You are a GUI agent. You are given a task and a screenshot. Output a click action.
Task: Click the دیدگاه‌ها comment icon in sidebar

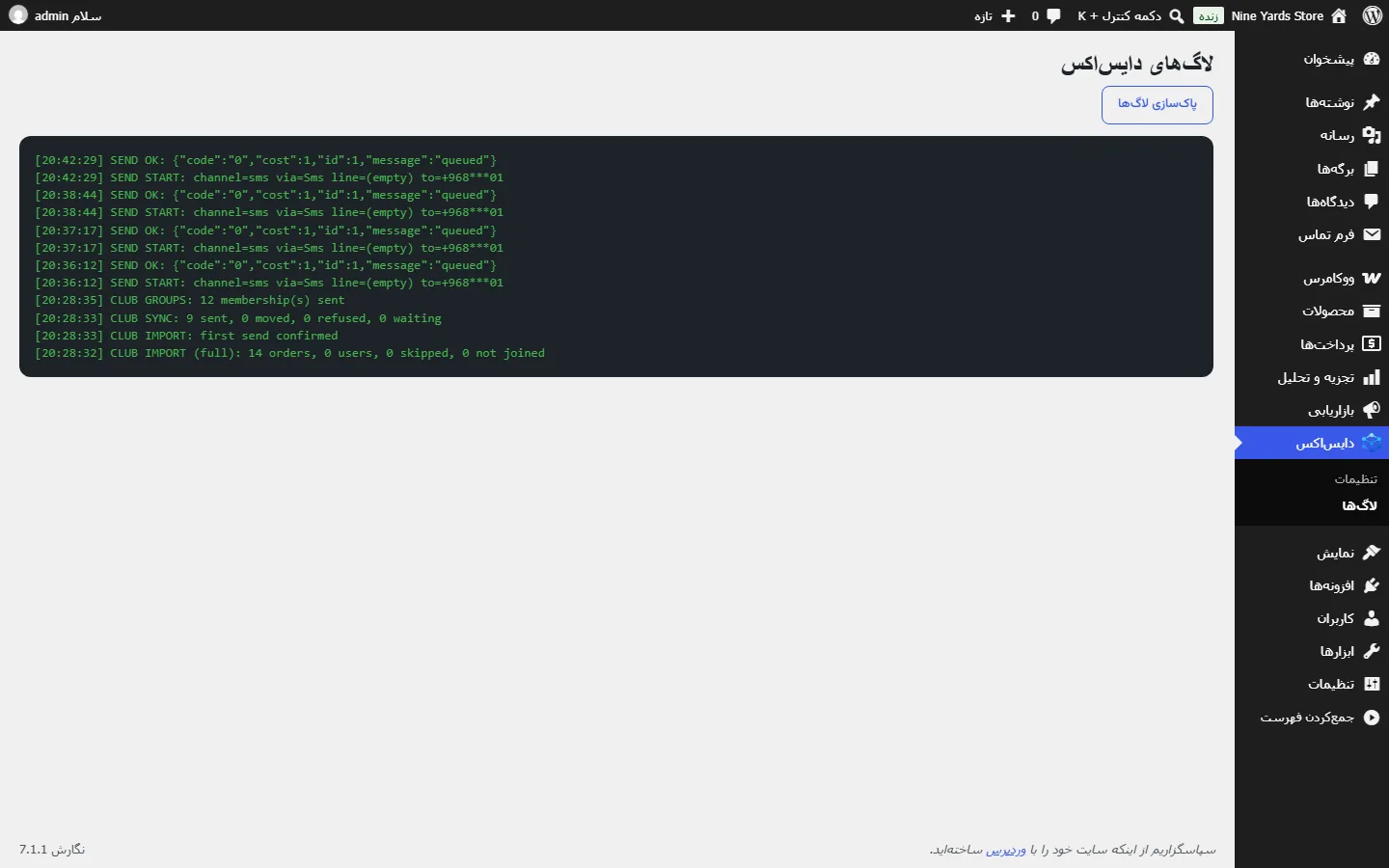pos(1373,202)
